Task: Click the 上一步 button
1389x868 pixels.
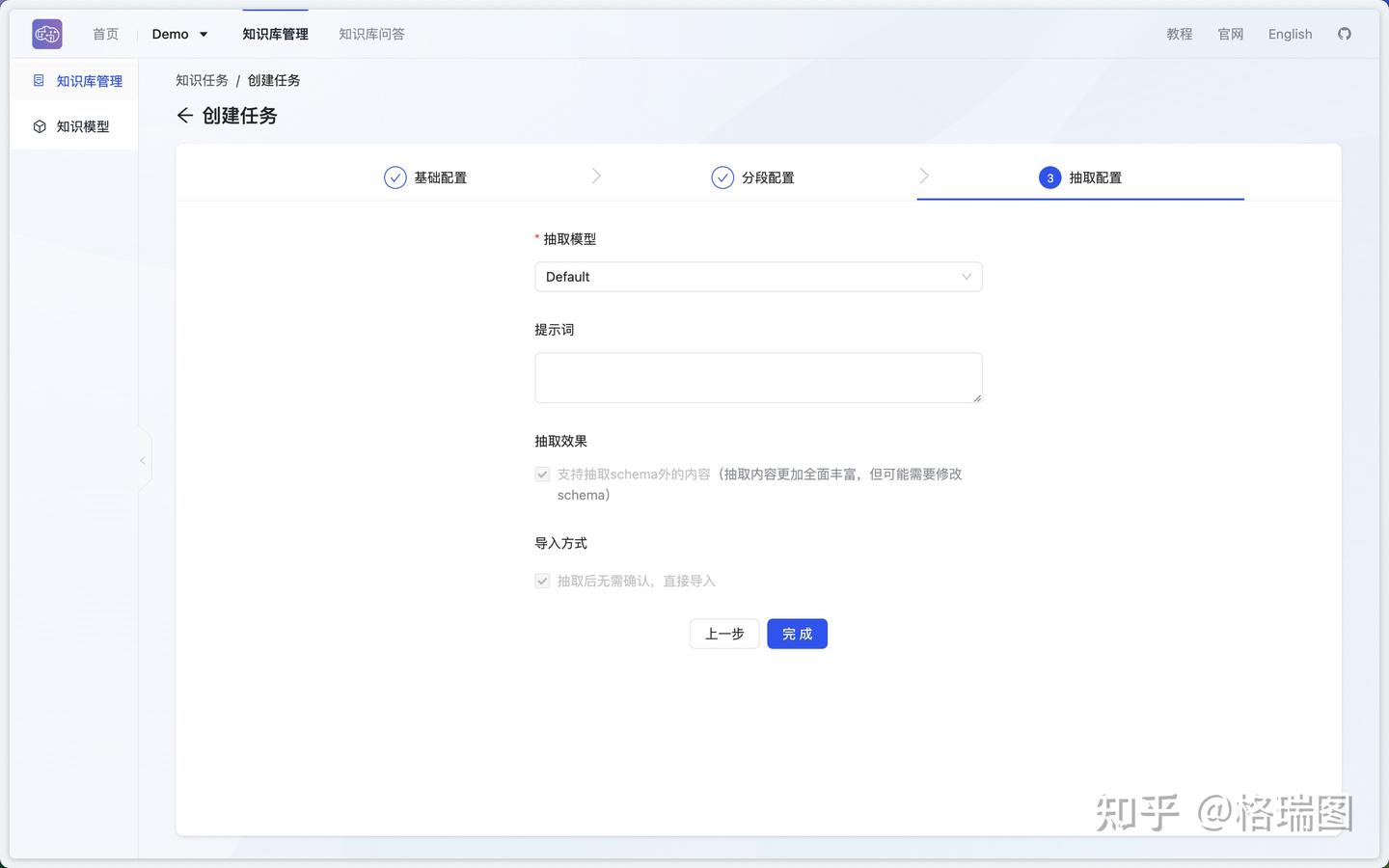Action: pos(723,634)
